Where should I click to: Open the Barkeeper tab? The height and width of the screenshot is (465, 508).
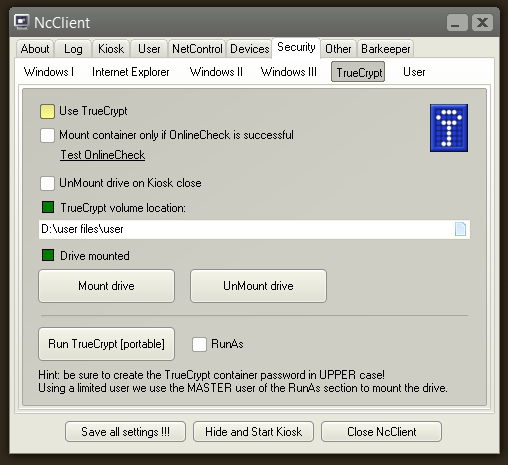coord(386,49)
